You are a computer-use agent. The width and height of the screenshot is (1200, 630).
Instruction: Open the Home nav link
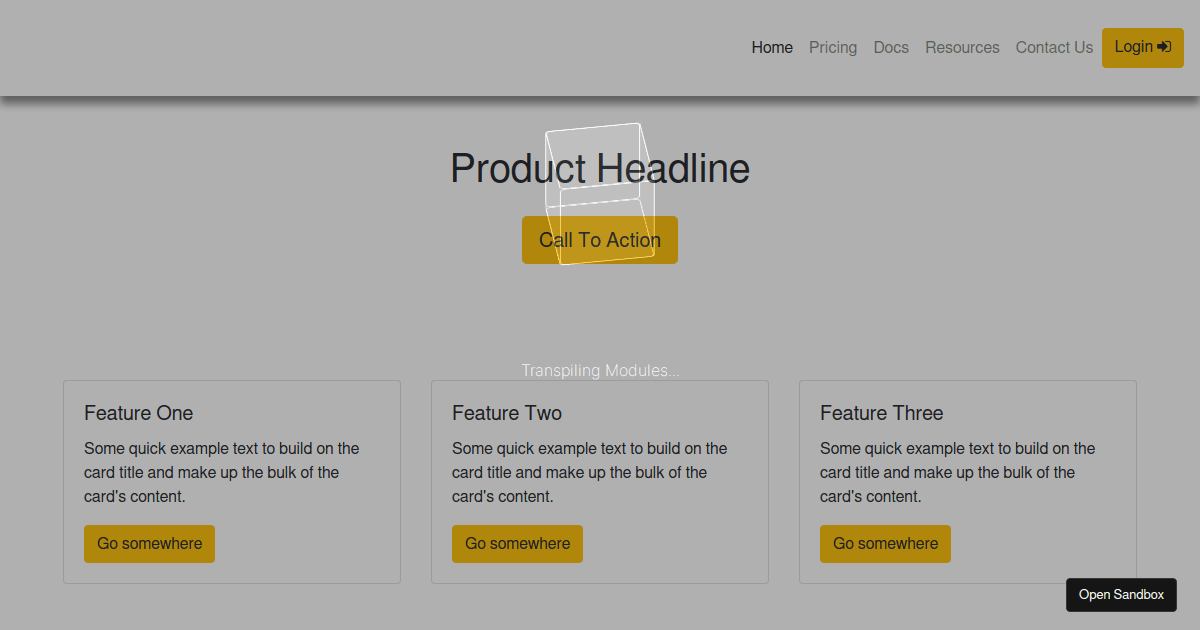(772, 48)
